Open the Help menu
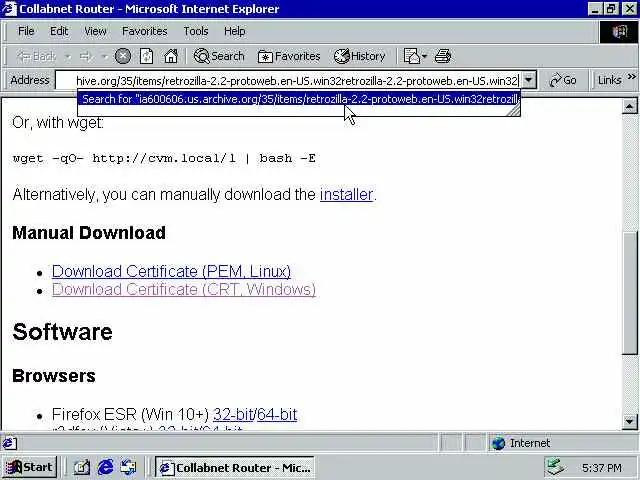The width and height of the screenshot is (640, 480). 235,31
